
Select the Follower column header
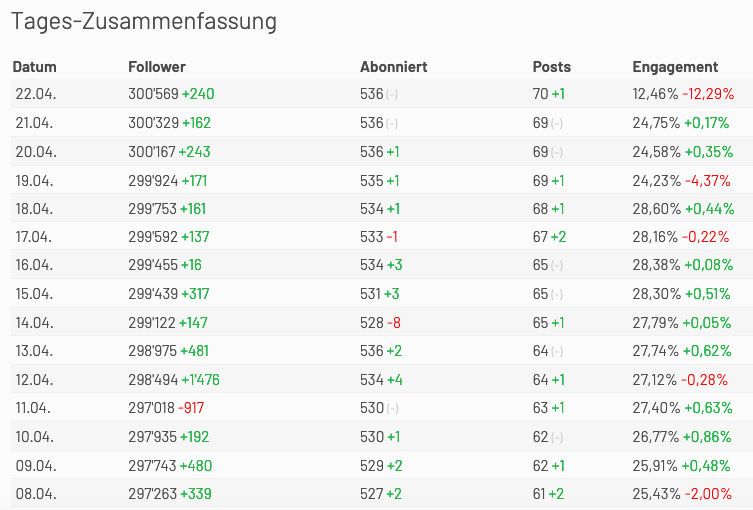157,67
